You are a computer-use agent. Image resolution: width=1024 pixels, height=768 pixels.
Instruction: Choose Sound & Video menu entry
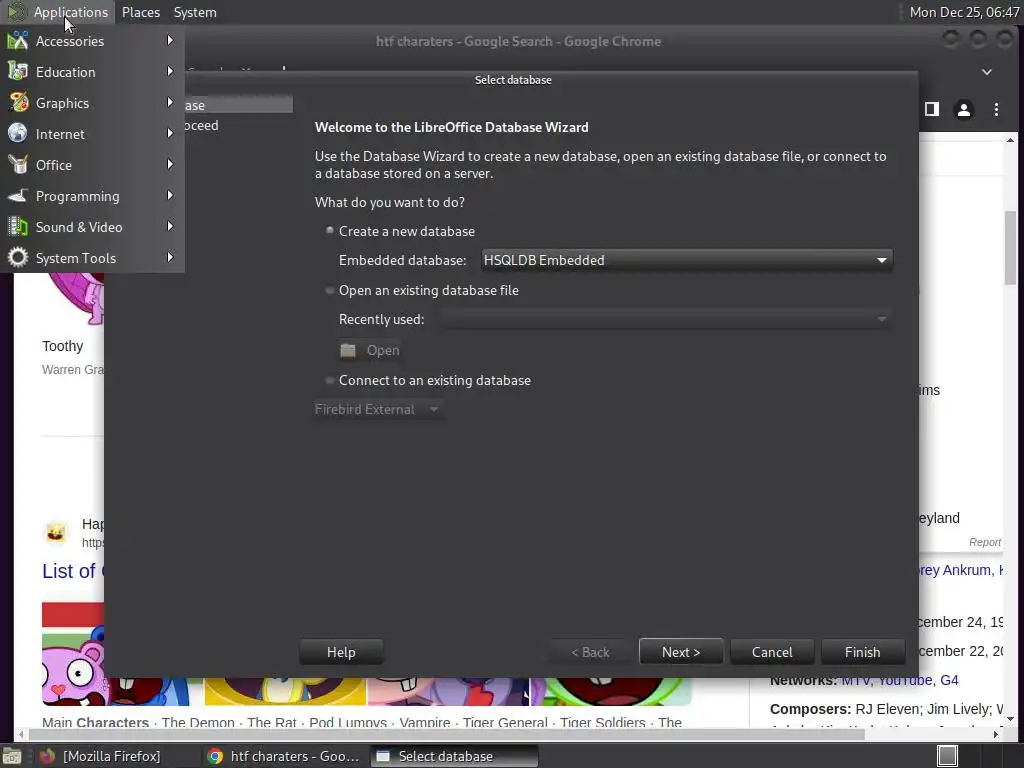[x=91, y=227]
